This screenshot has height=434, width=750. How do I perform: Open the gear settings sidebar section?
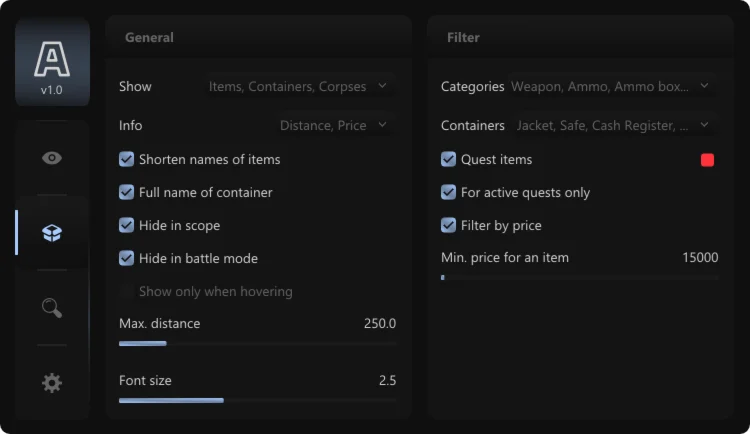52,382
